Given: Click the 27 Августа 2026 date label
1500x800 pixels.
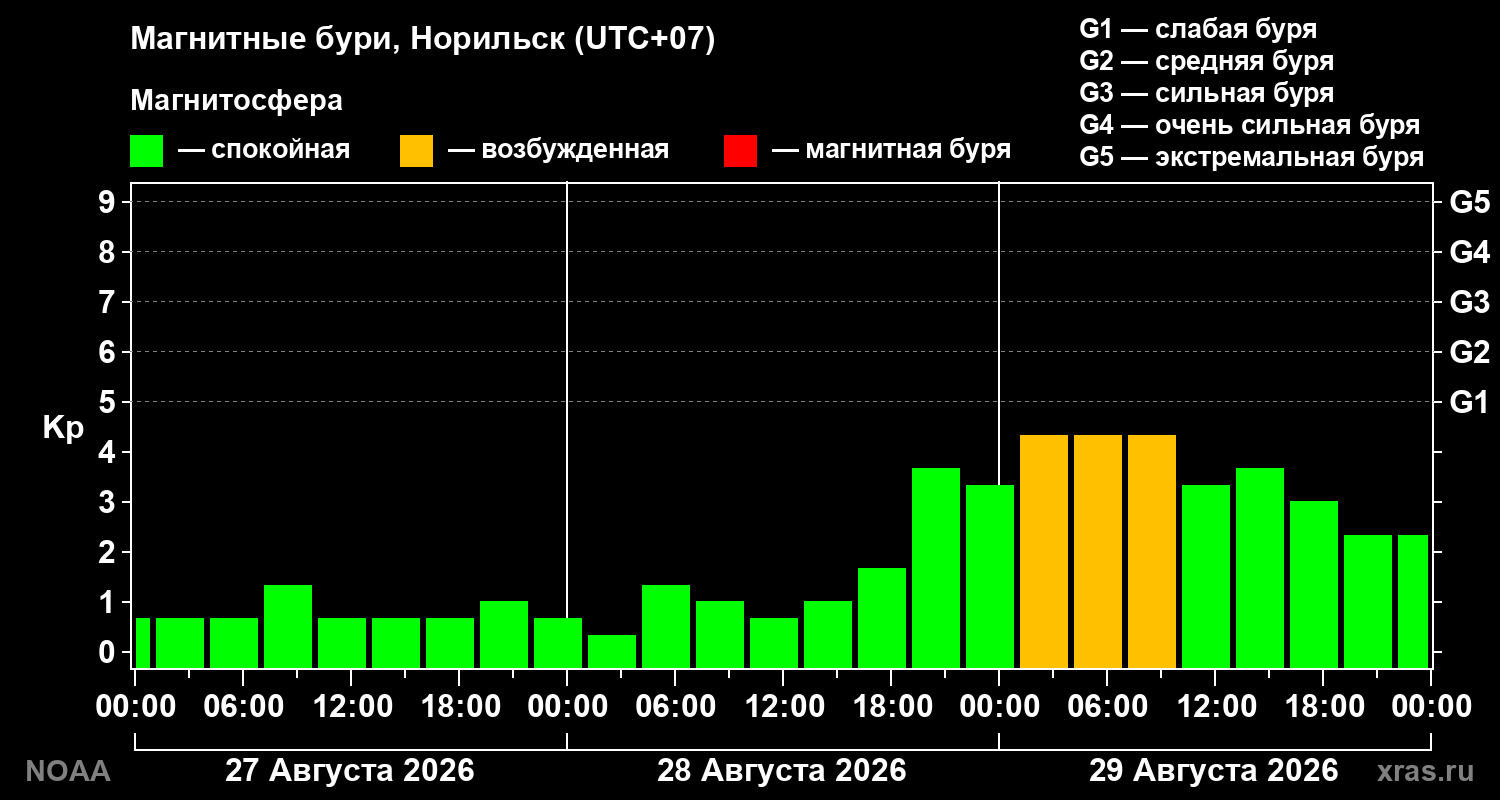Looking at the screenshot, I should [350, 771].
